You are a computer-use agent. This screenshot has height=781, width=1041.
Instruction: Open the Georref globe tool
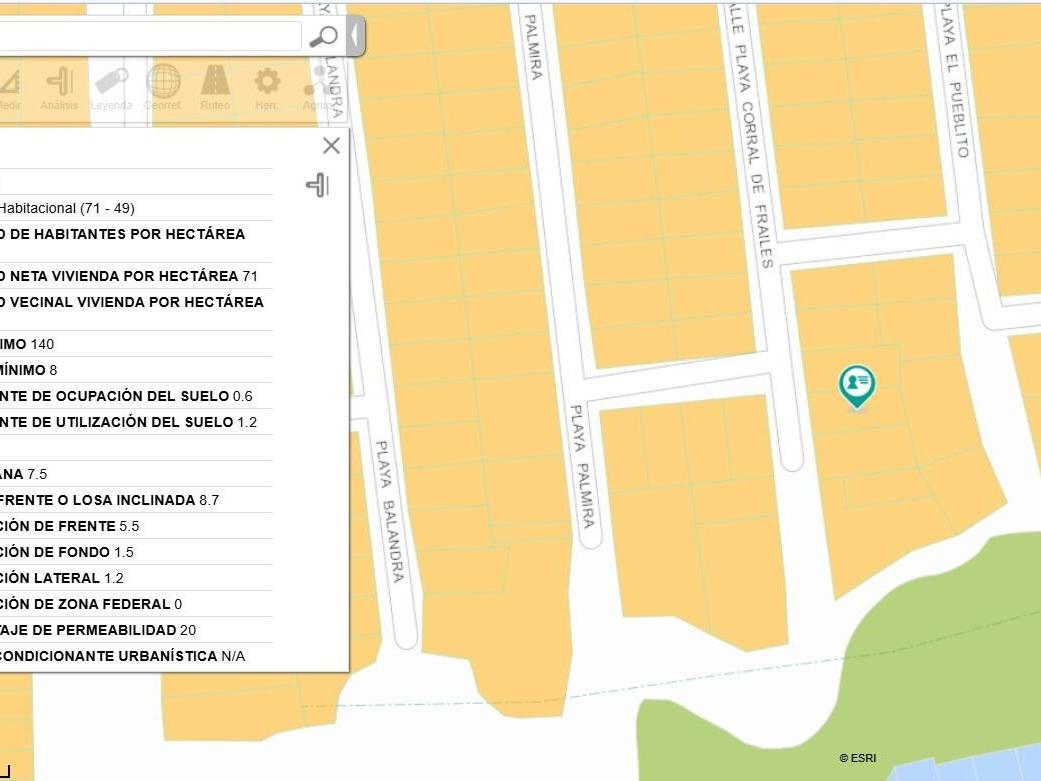[x=163, y=88]
